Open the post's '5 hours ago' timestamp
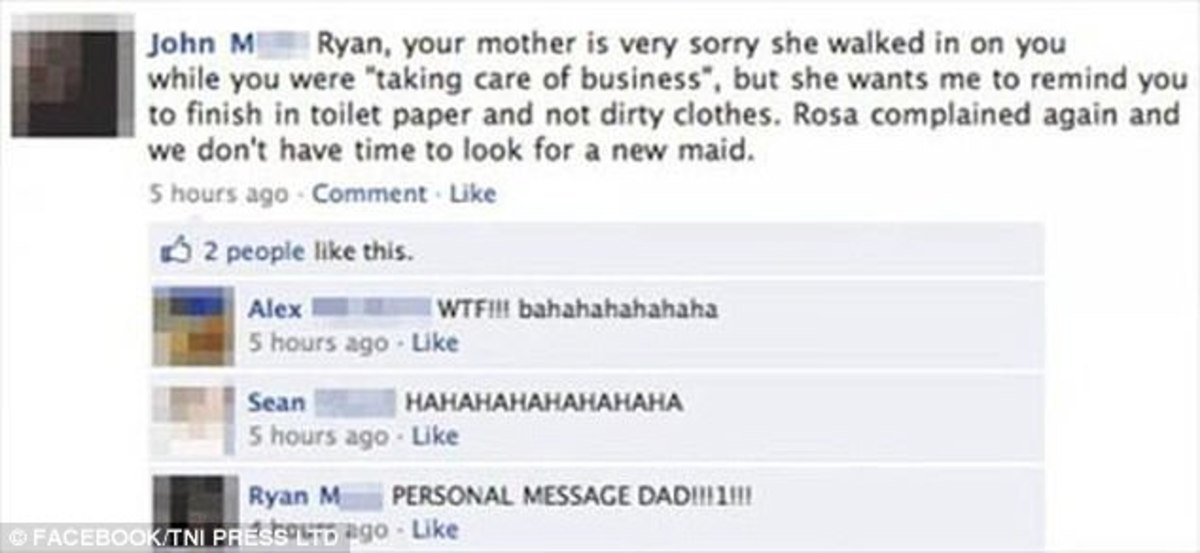Viewport: 1200px width, 553px height. 218,194
